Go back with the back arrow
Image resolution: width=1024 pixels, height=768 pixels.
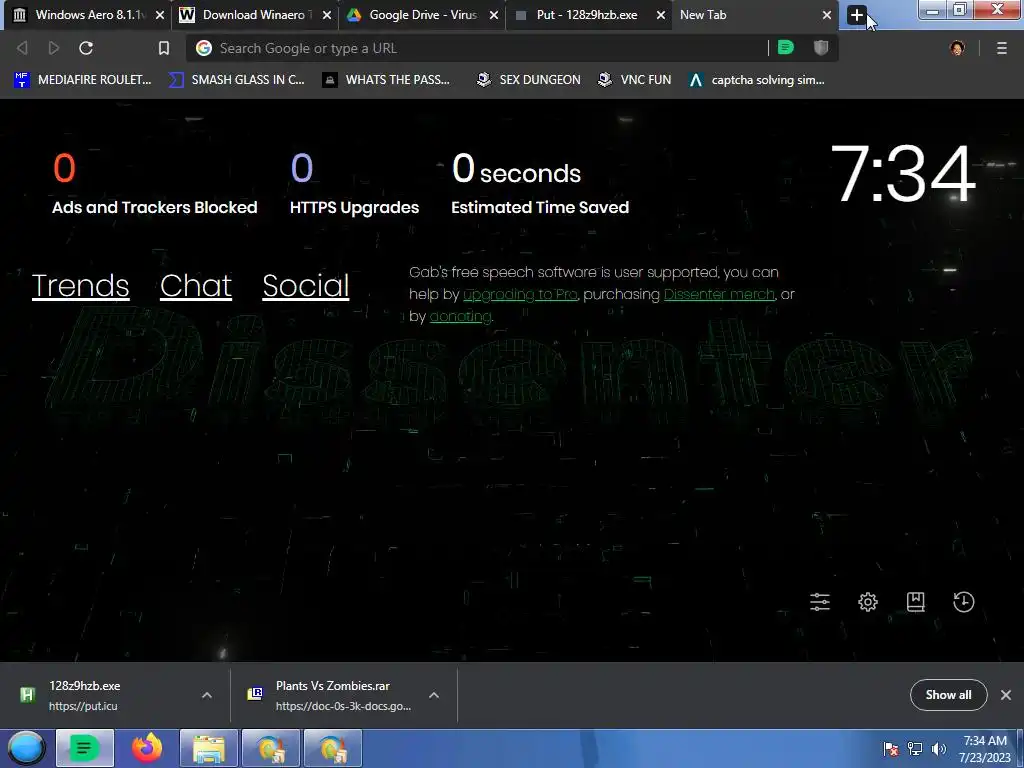coord(22,48)
